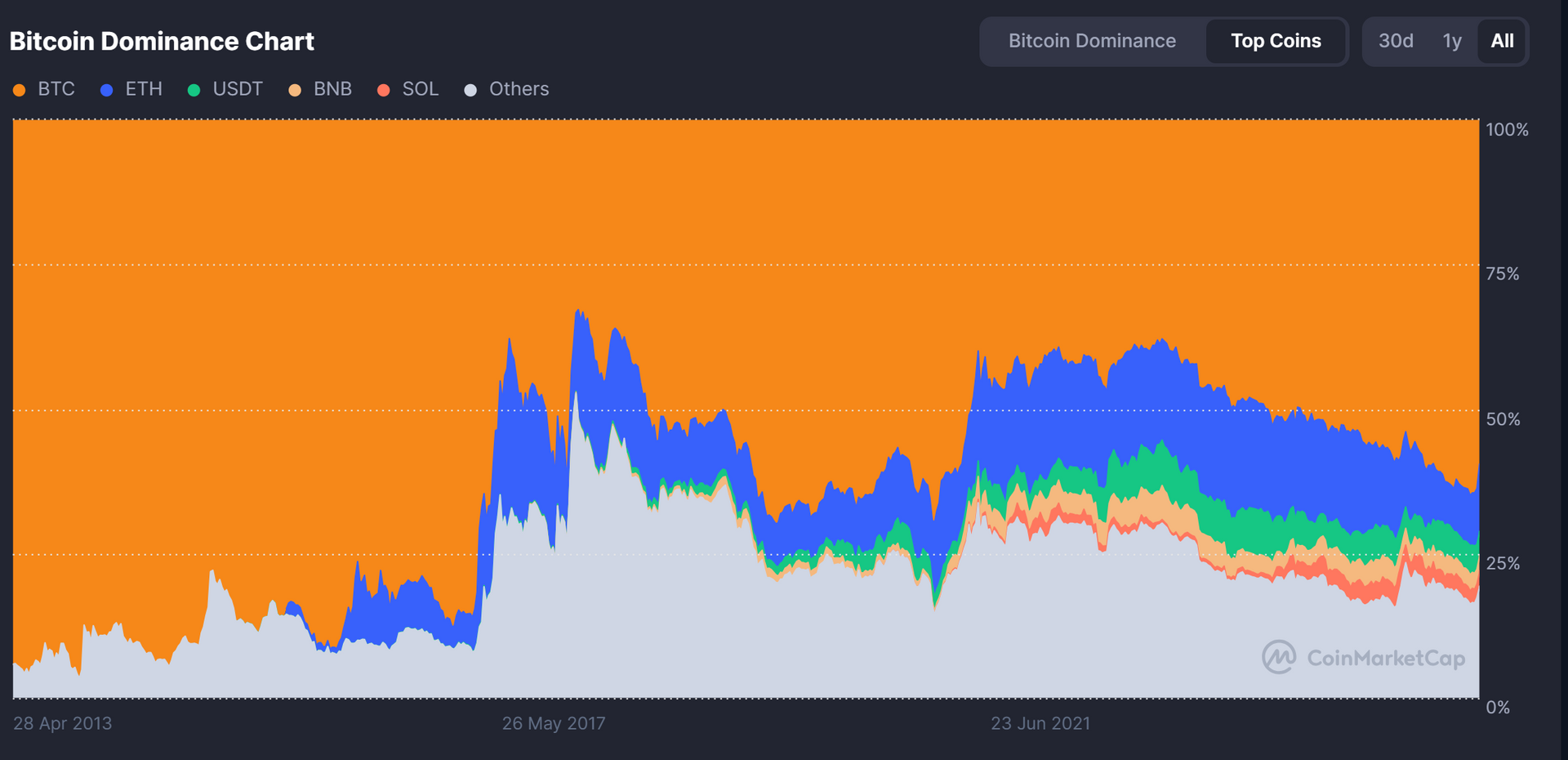Click the 75% axis label
Image resolution: width=1568 pixels, height=760 pixels.
[1503, 274]
